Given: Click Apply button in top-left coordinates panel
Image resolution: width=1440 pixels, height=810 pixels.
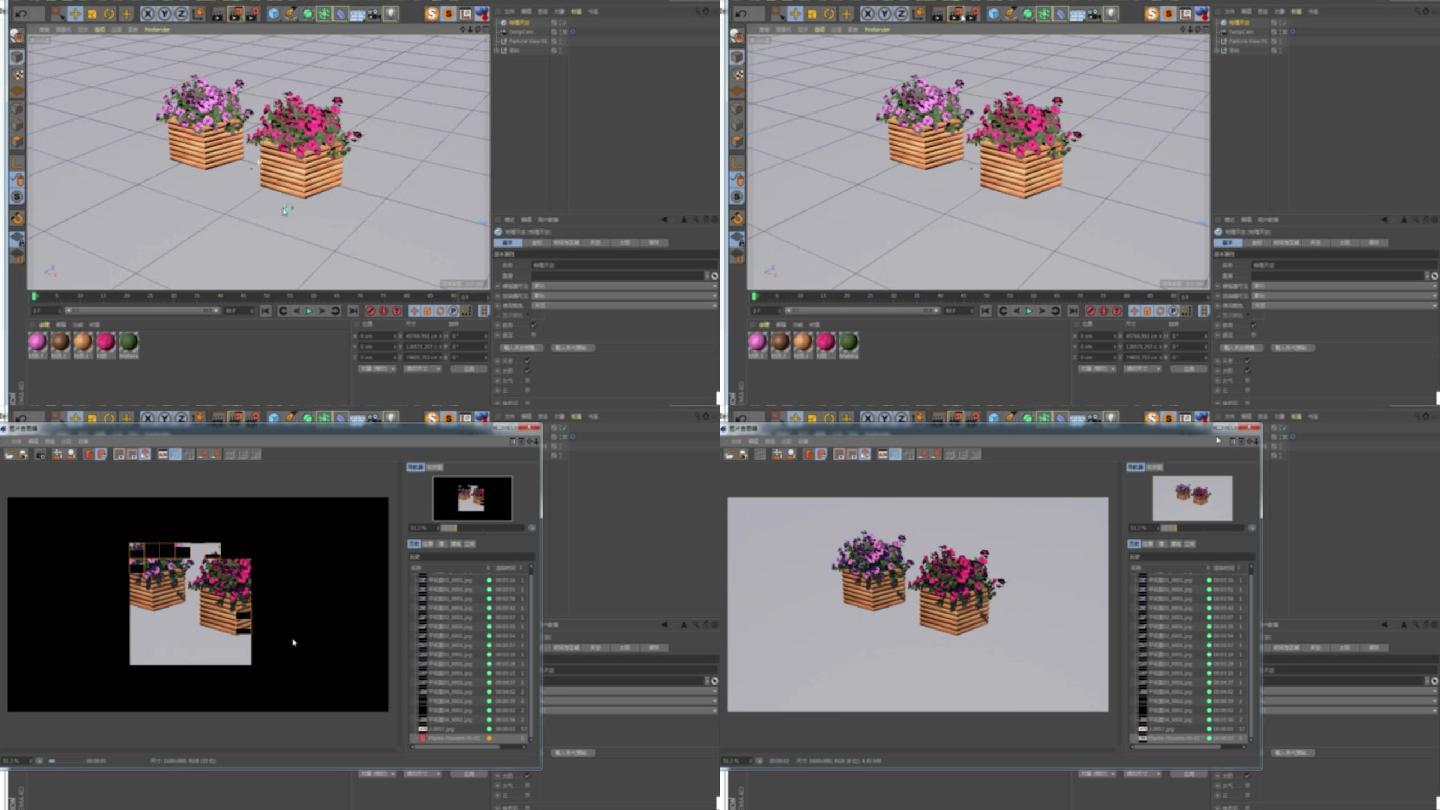Looking at the screenshot, I should pos(468,368).
